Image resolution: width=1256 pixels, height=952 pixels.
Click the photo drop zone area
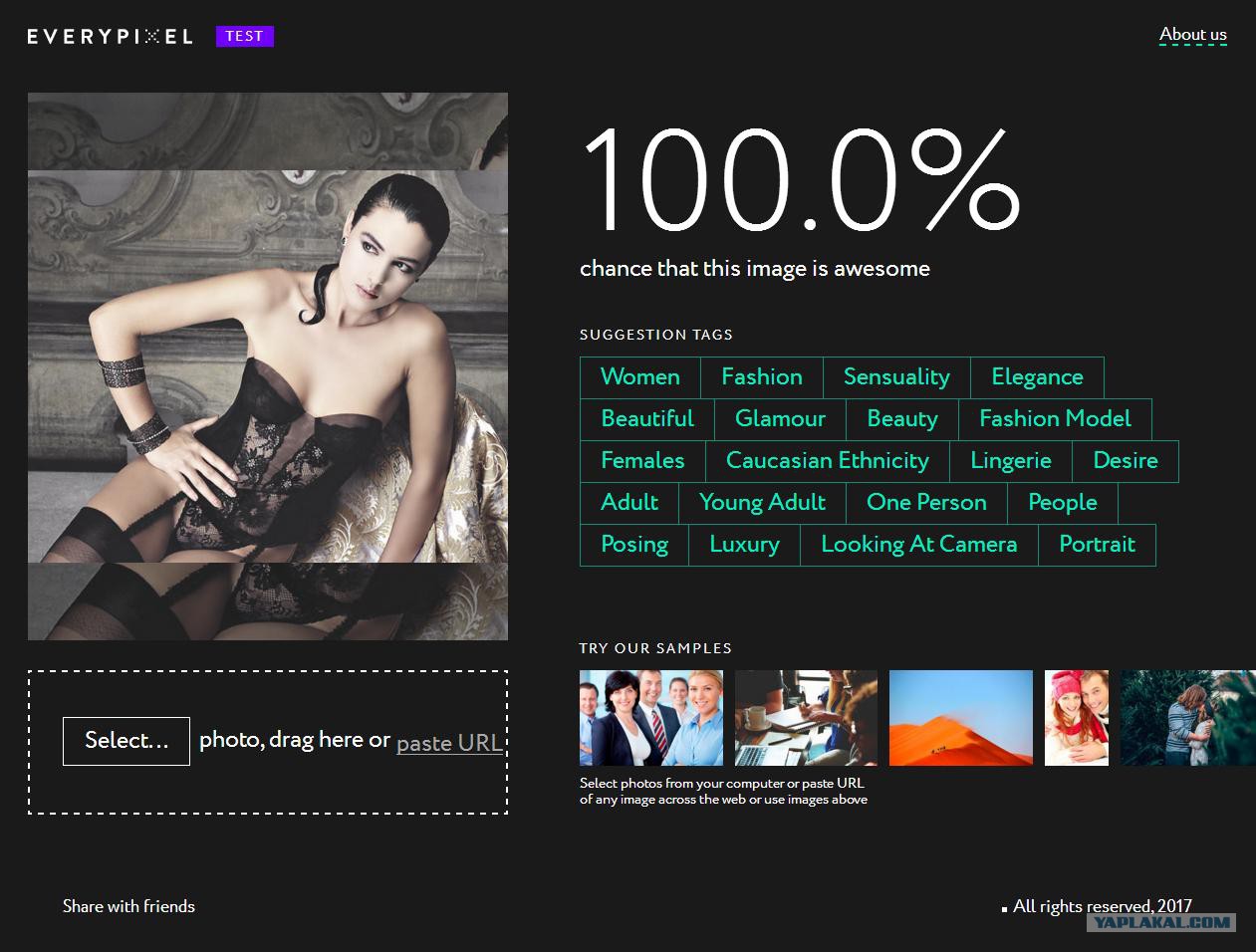(x=268, y=742)
